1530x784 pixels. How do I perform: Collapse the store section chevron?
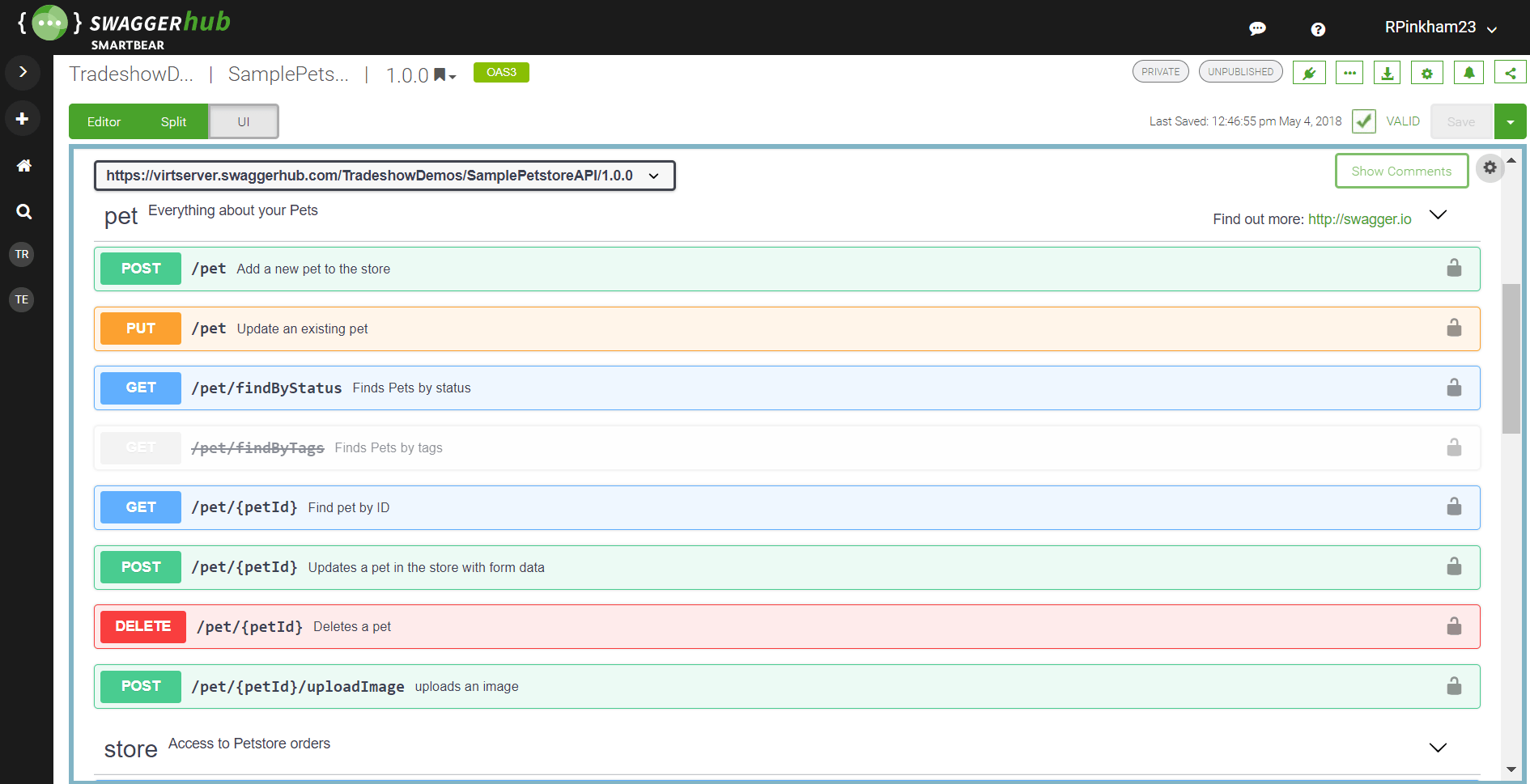click(1438, 747)
